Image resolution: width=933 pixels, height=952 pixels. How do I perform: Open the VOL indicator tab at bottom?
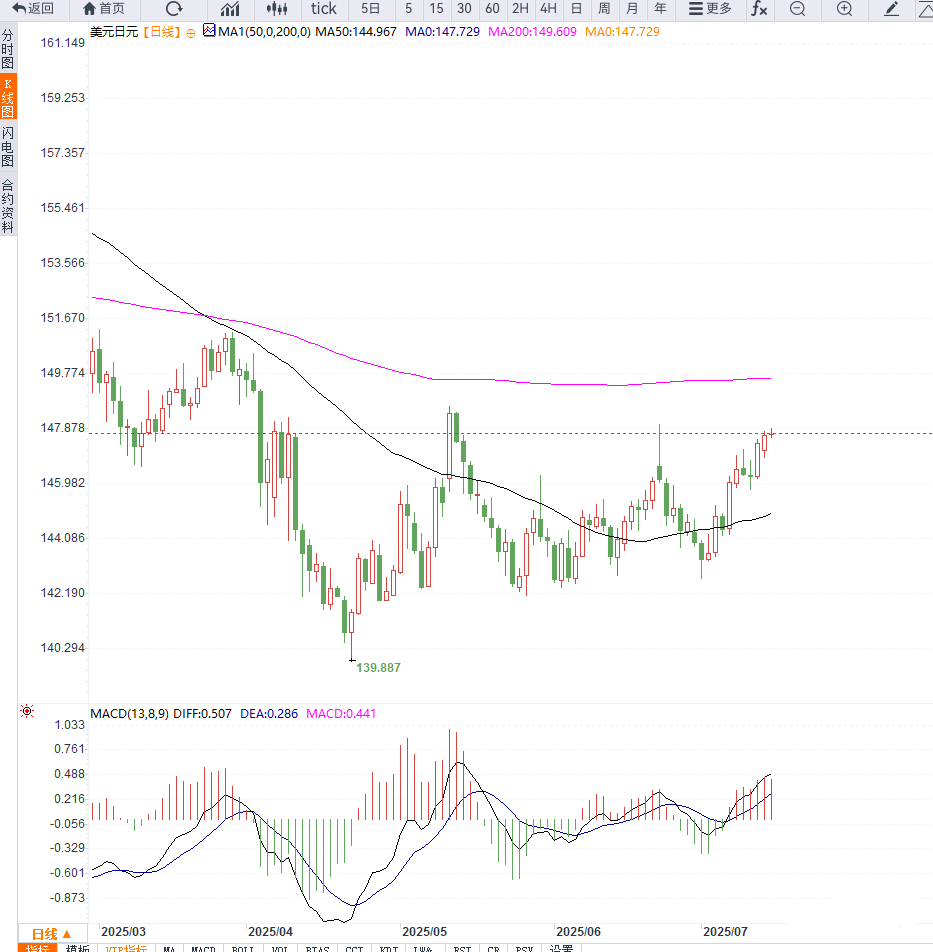point(280,948)
